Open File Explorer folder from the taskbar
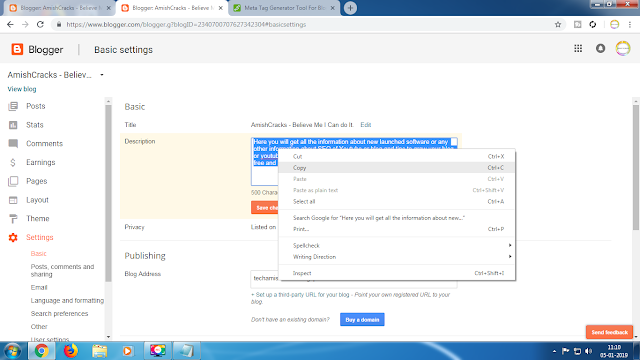The height and width of the screenshot is (360, 640). coord(100,351)
